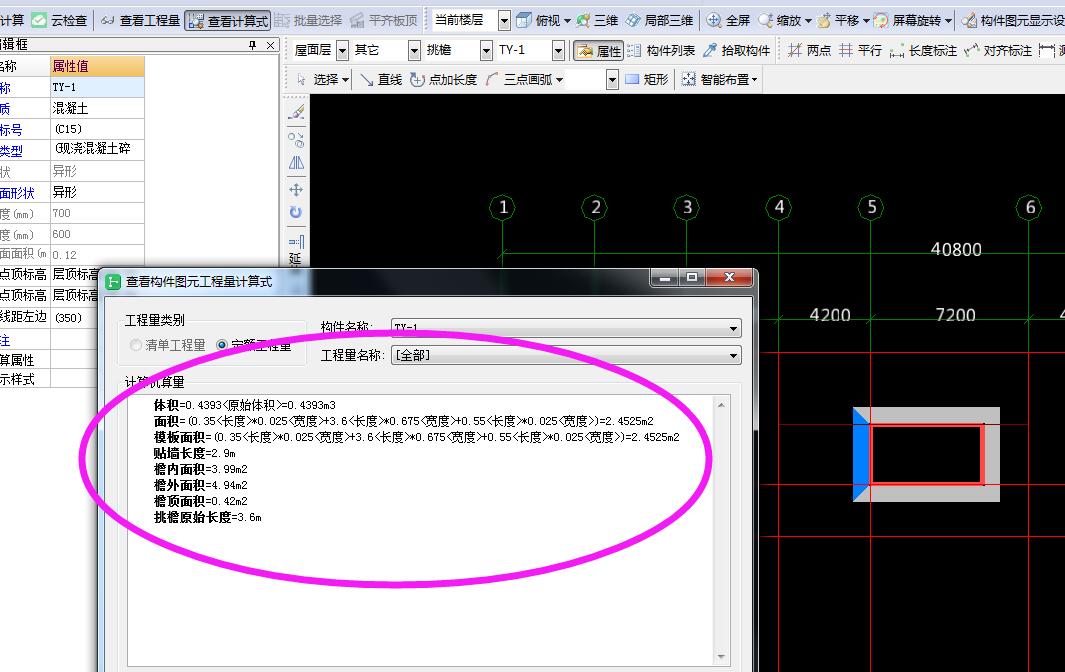Choose the 两点 two-point axis tool

pos(809,50)
